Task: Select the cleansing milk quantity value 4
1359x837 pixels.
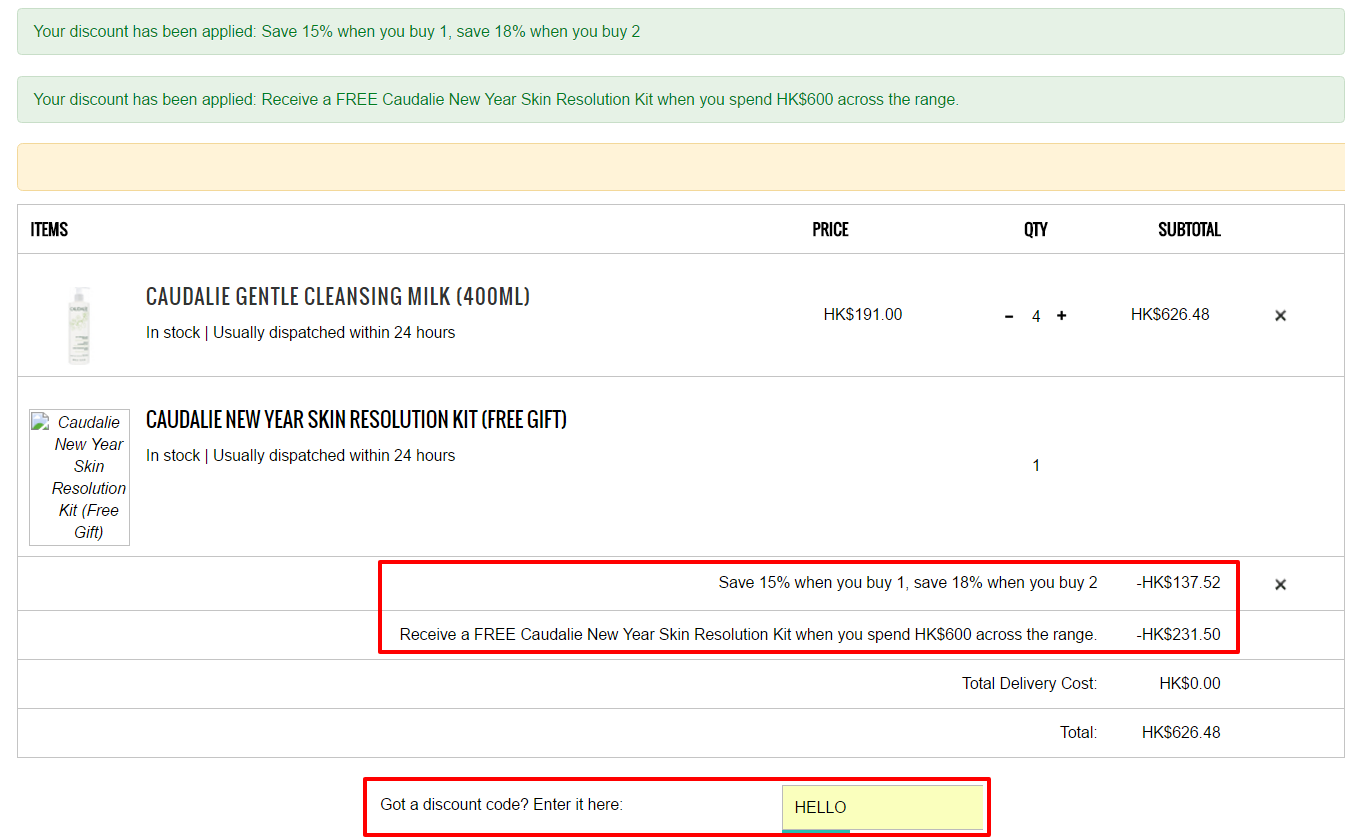Action: 1036,316
